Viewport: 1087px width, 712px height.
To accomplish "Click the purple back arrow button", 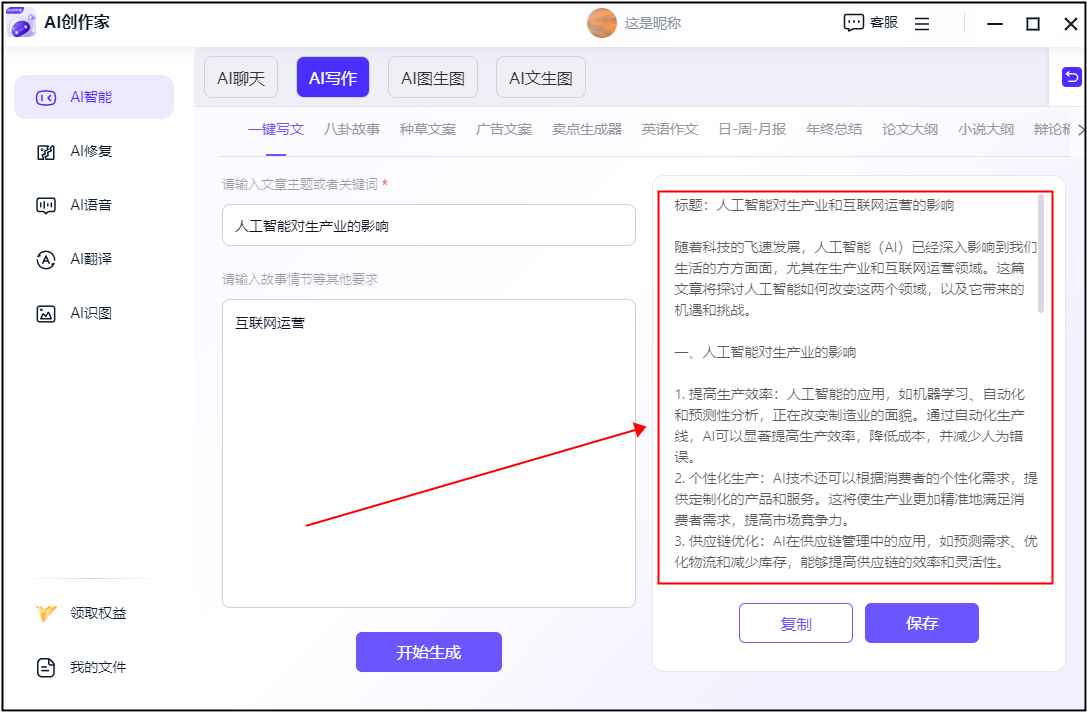I will click(1072, 77).
